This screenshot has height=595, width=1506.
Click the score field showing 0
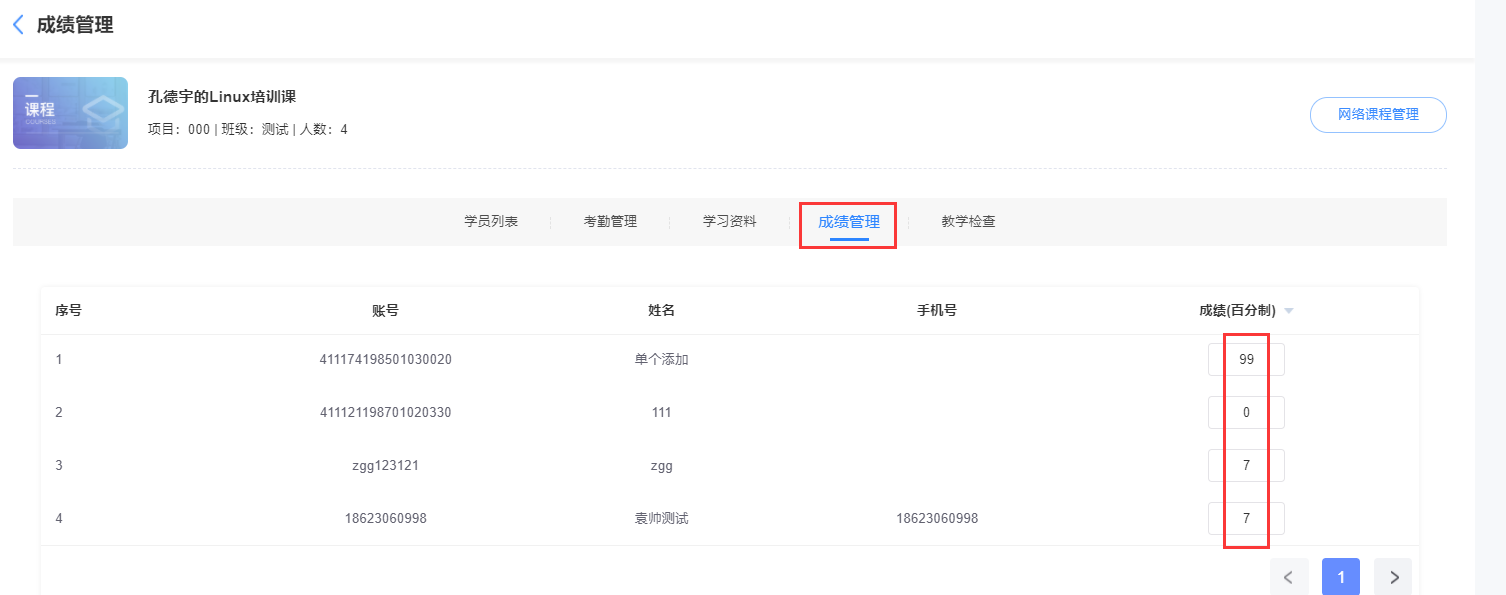click(x=1246, y=412)
